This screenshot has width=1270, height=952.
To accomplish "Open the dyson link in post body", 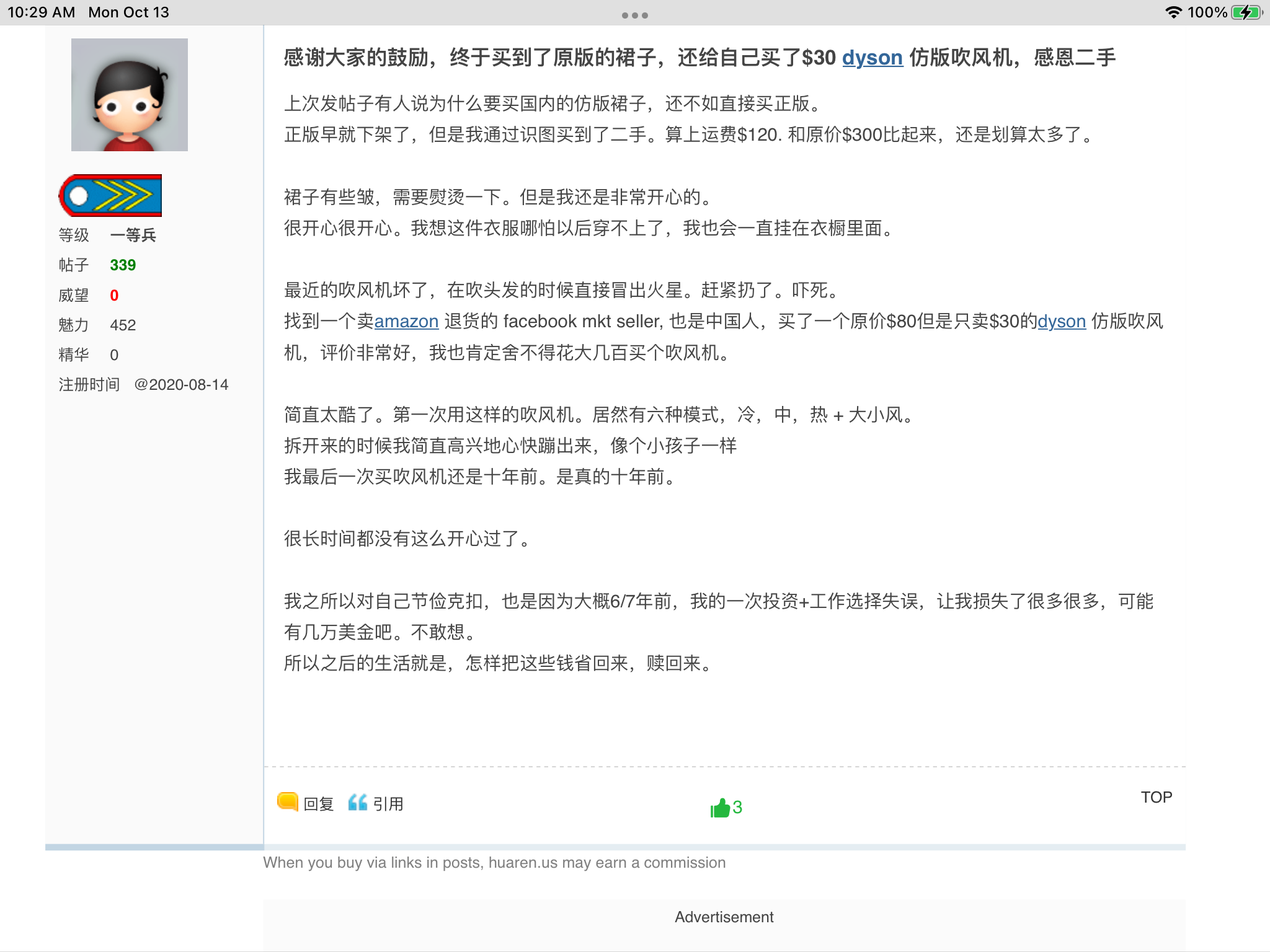I will (x=1061, y=321).
